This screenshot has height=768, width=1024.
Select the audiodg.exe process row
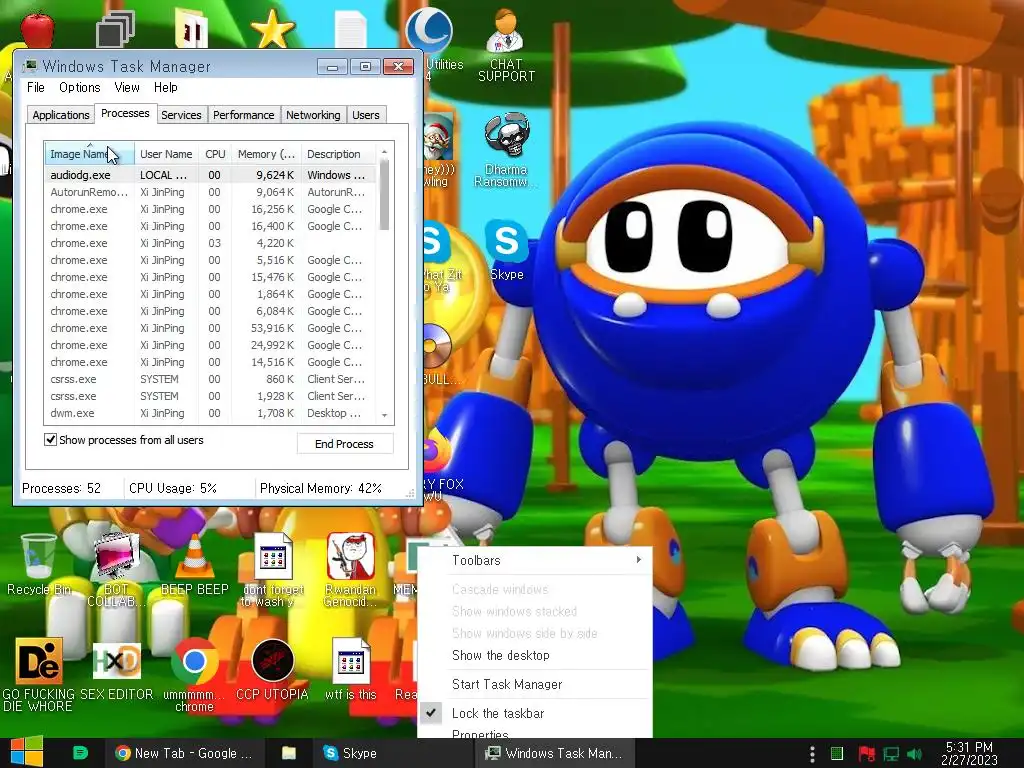(x=210, y=175)
